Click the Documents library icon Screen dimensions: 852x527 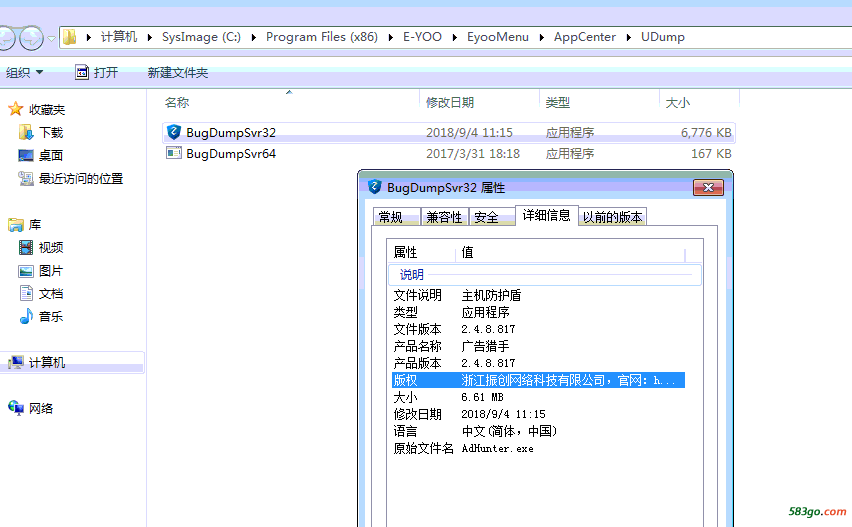pyautogui.click(x=26, y=293)
